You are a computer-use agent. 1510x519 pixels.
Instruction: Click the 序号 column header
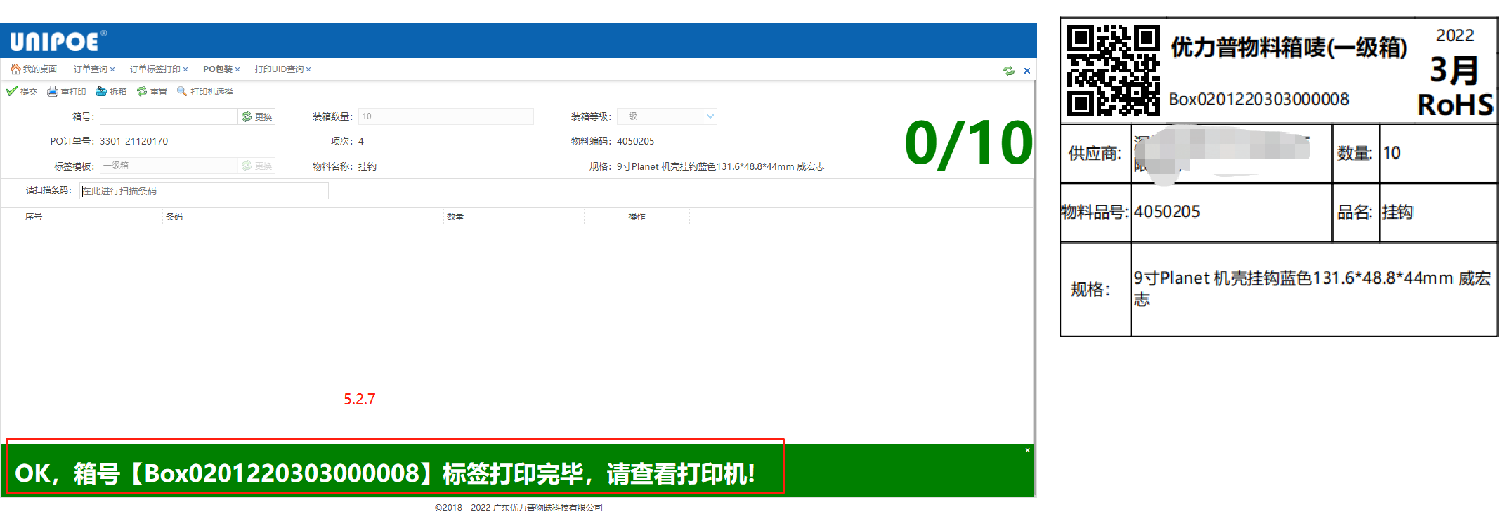click(33, 216)
